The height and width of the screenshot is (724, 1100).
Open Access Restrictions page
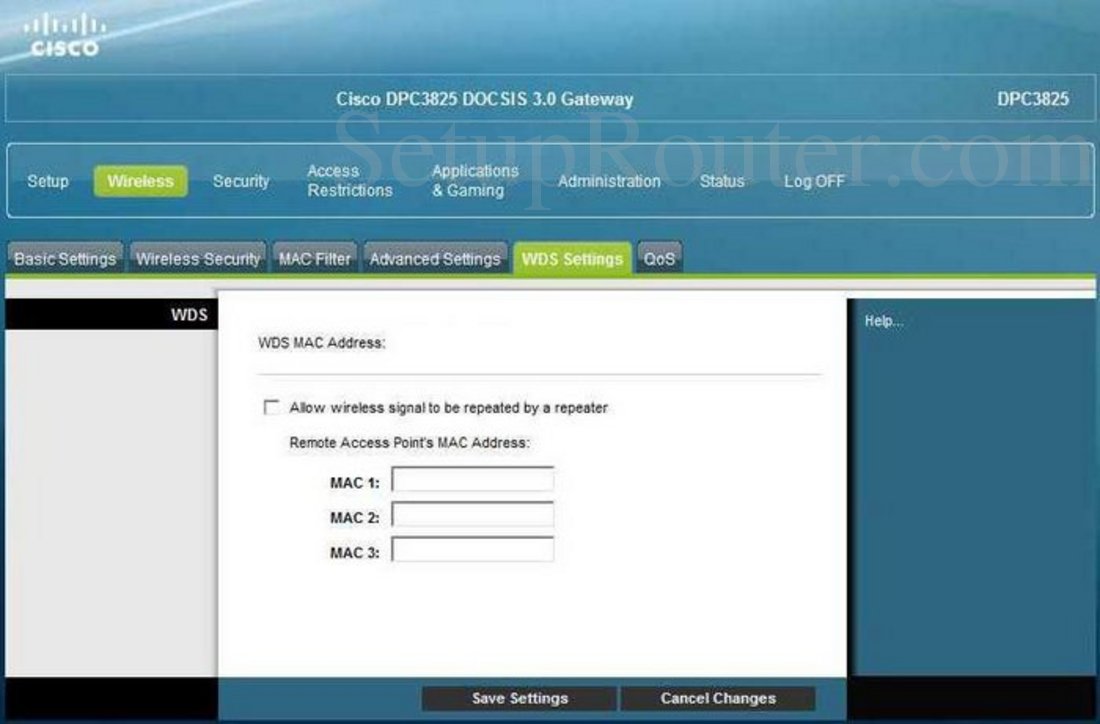349,181
